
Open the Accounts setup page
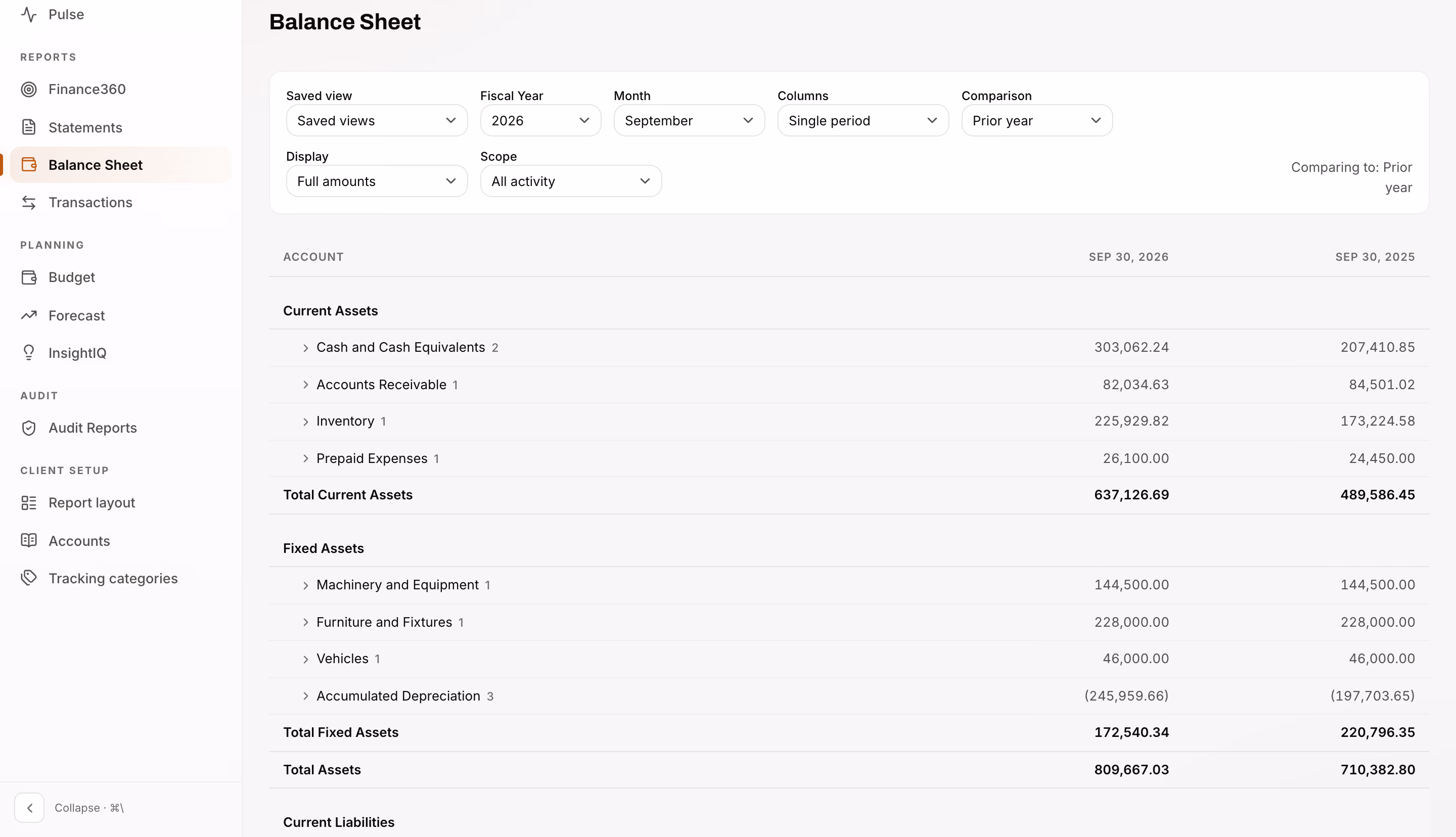(121, 540)
